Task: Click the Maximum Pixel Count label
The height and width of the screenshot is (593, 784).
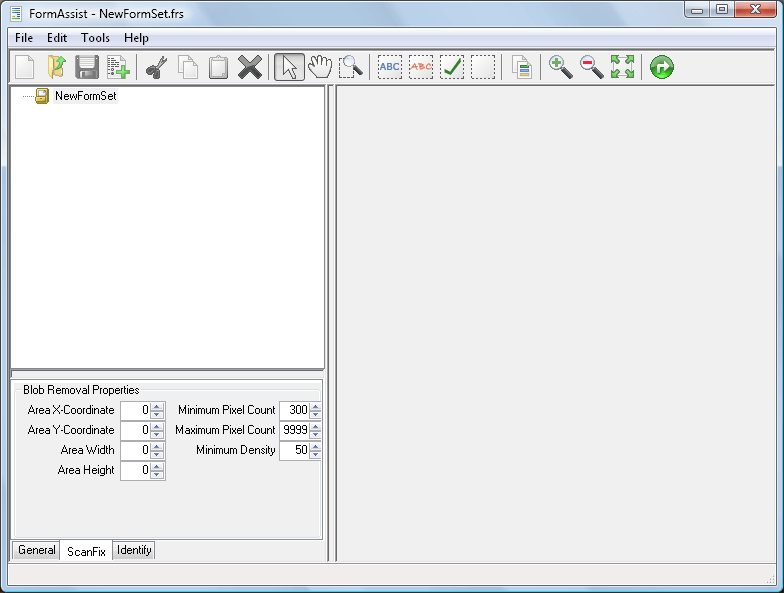Action: click(x=225, y=430)
